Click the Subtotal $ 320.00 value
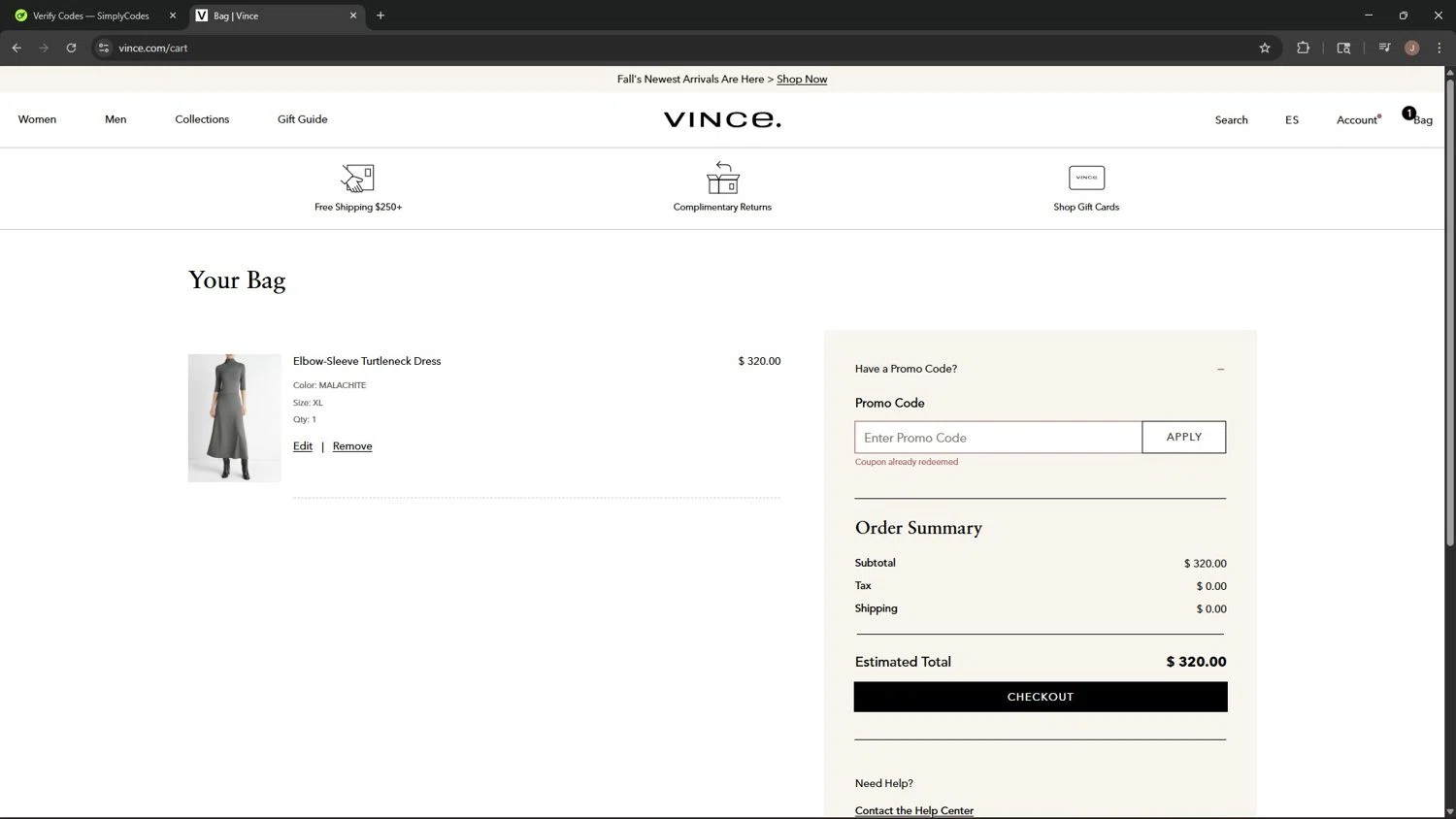Image resolution: width=1456 pixels, height=819 pixels. tap(1206, 564)
